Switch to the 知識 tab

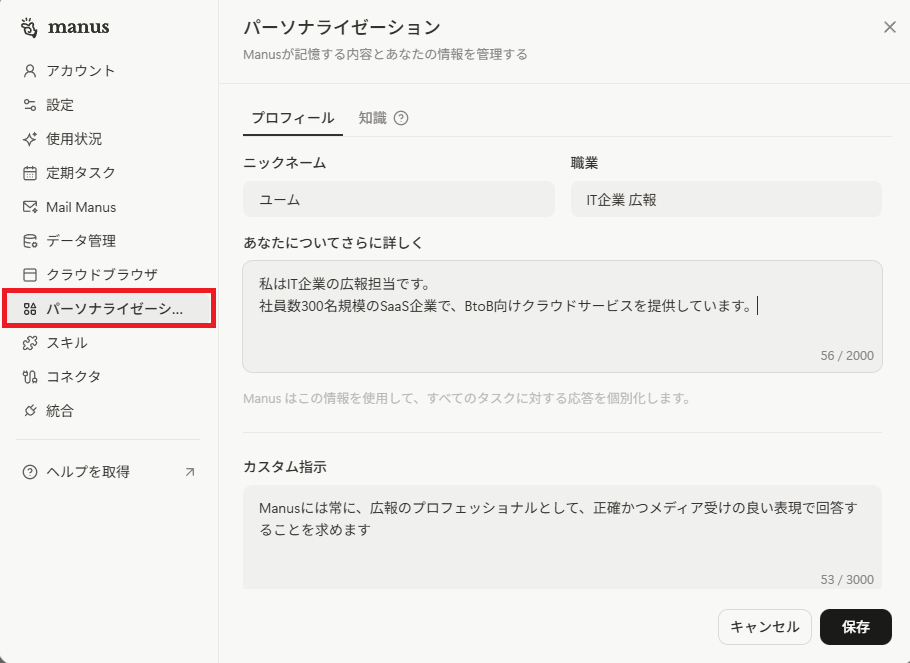click(373, 118)
